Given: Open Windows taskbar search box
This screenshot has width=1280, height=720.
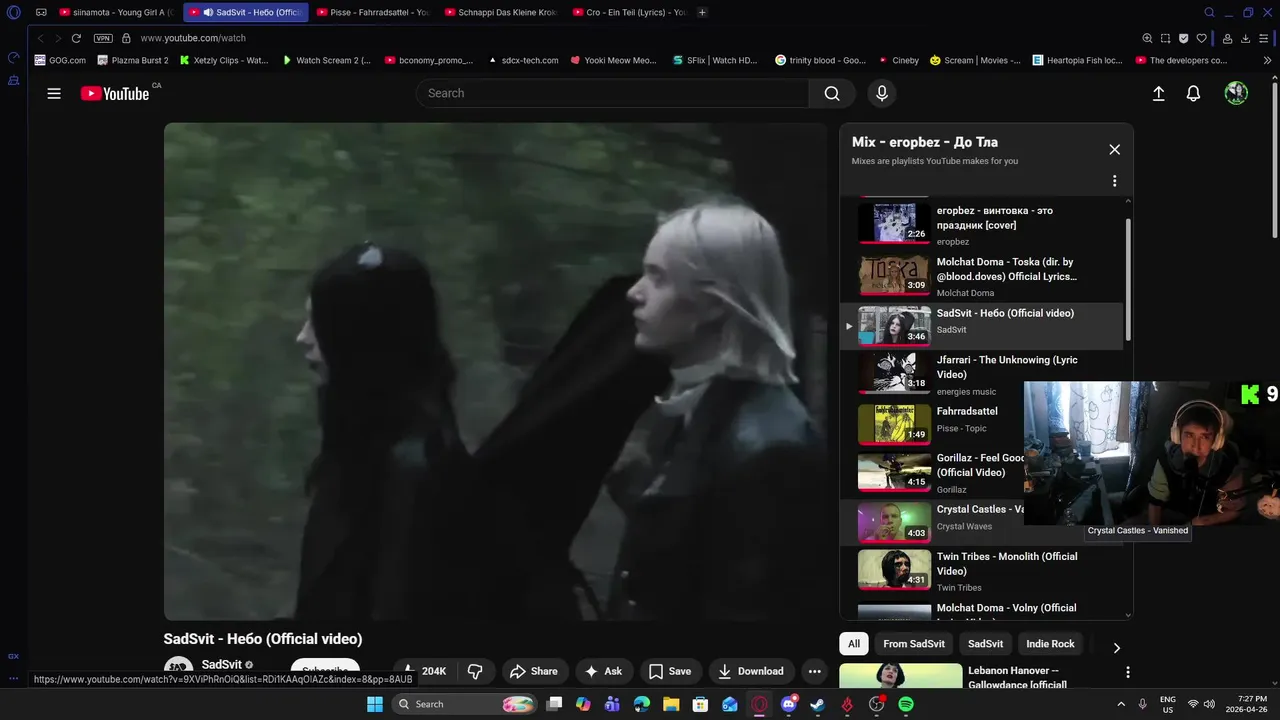Looking at the screenshot, I should 464,704.
